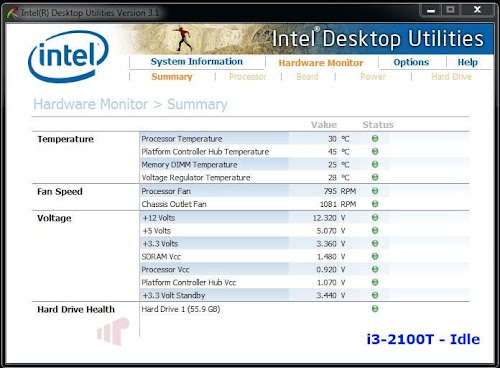Click Platform Controller Hub Temperature status icon

tap(375, 151)
